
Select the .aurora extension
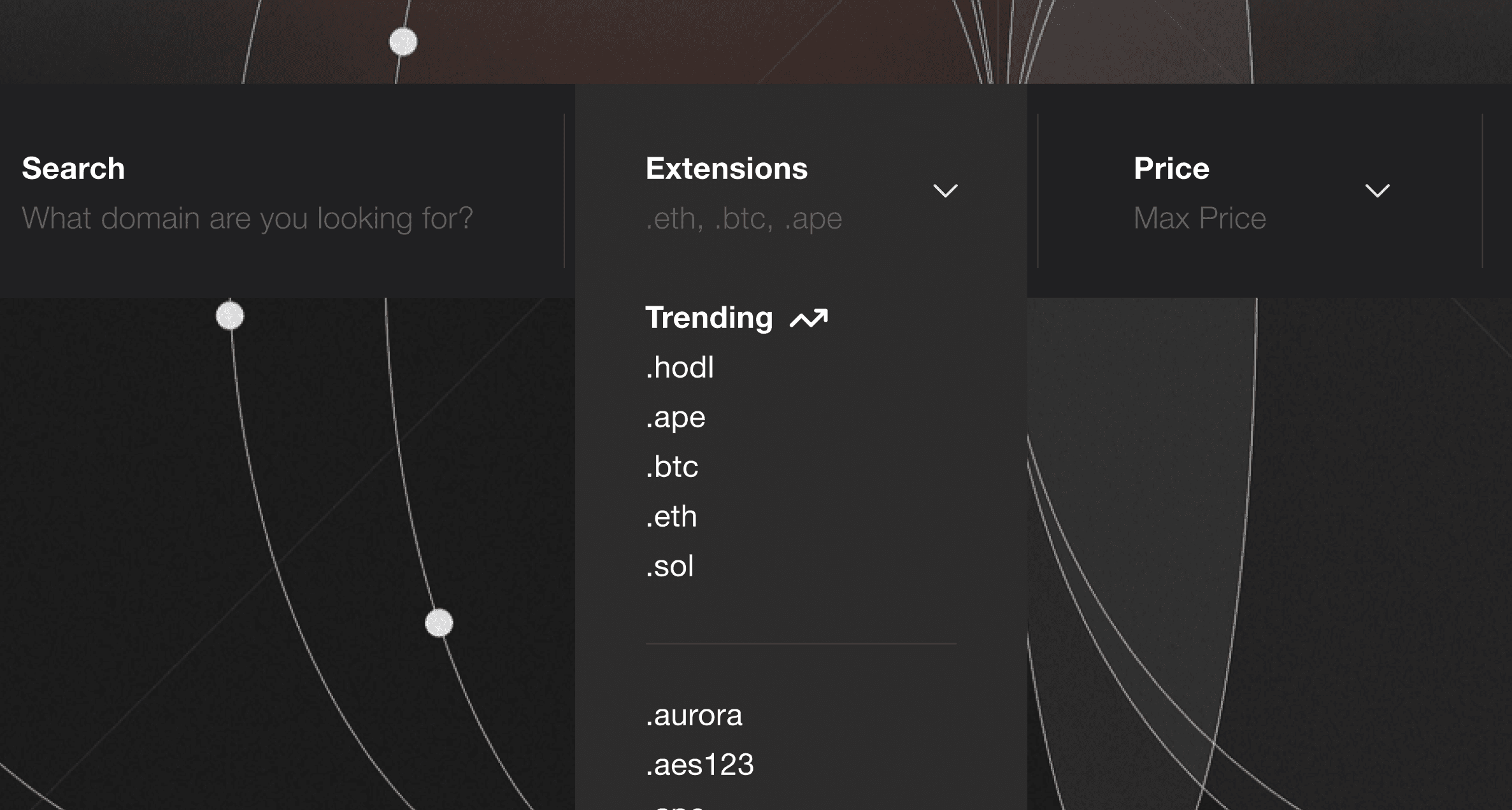click(694, 715)
